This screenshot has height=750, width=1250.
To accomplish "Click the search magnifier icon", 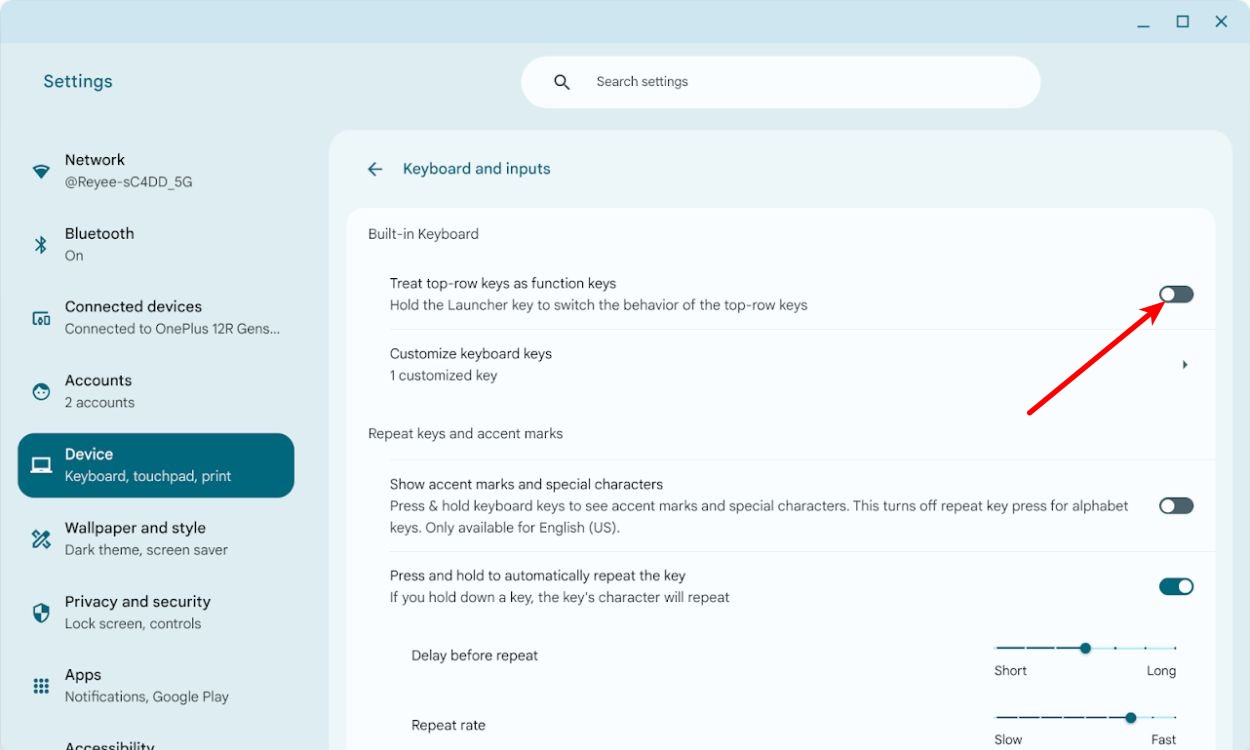I will click(x=562, y=82).
